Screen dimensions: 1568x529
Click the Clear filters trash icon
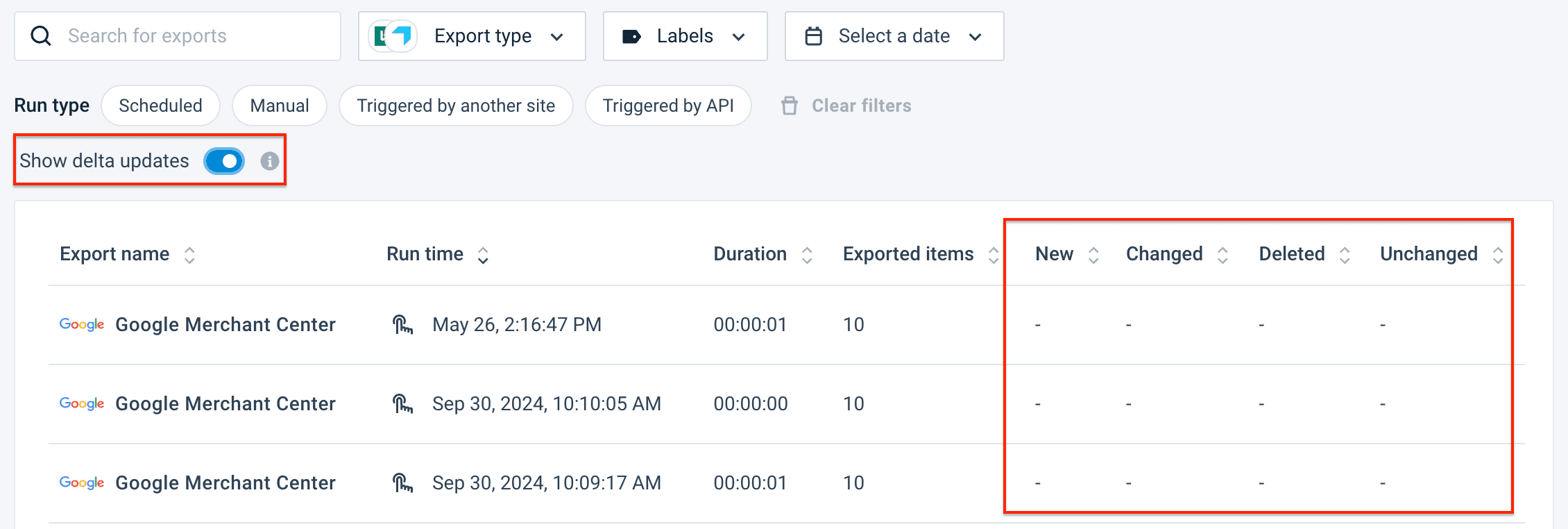[789, 106]
